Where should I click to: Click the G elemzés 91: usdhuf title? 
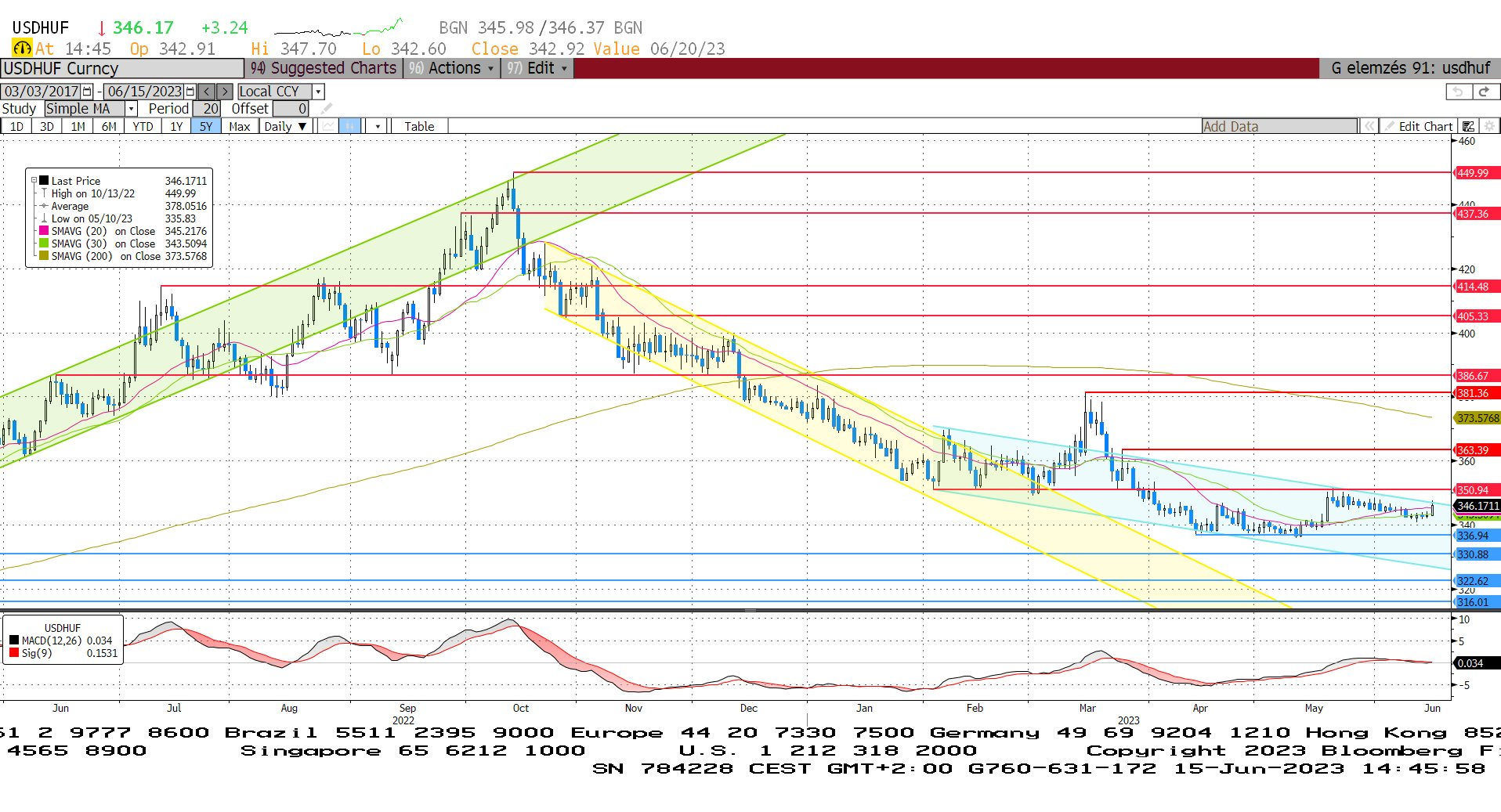[1410, 68]
